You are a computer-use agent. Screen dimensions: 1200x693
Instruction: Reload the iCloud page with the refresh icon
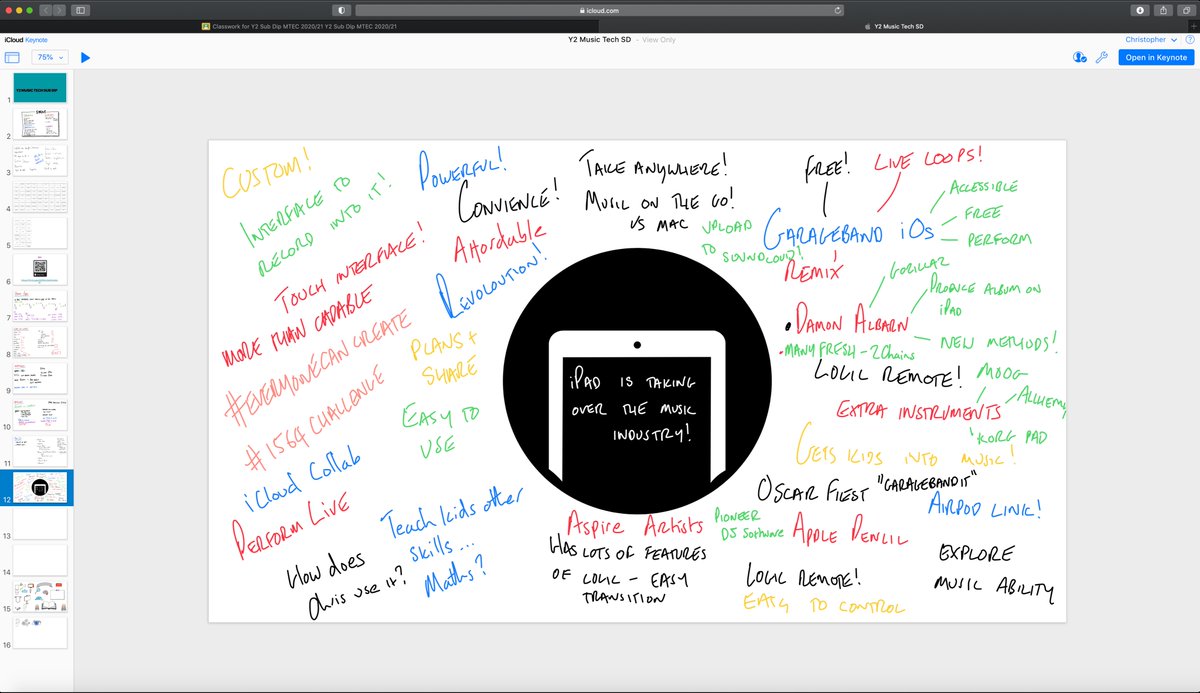point(838,9)
